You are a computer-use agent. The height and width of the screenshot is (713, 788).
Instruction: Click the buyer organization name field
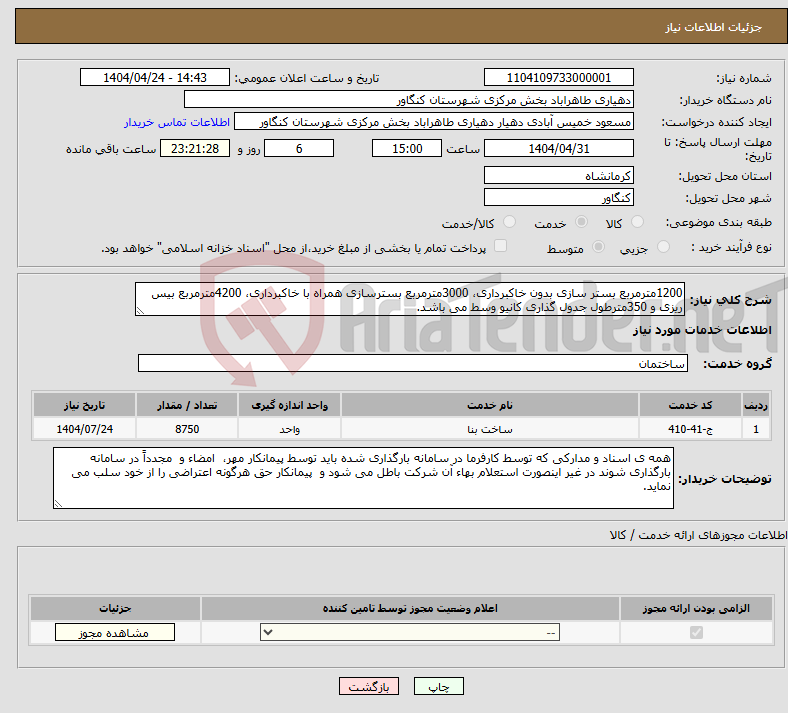409,99
